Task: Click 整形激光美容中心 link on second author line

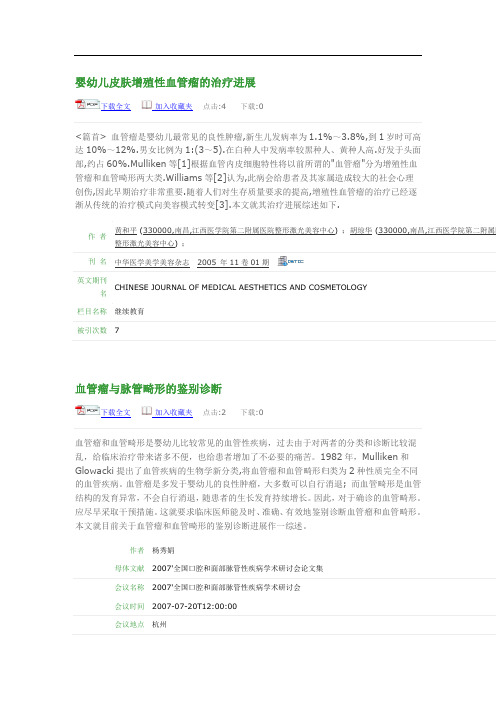Action: click(x=145, y=243)
